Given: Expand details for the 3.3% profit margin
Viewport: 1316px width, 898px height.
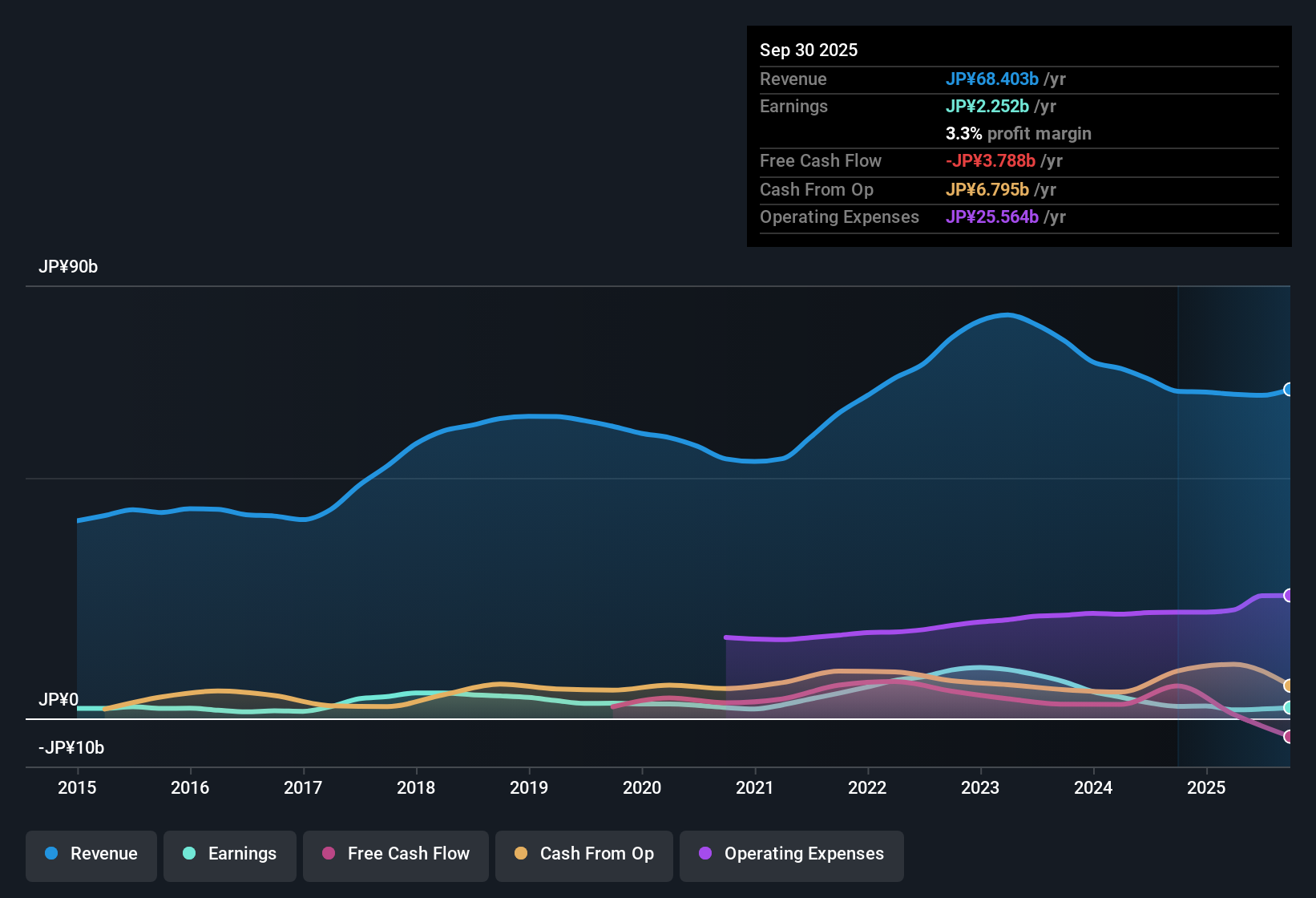Looking at the screenshot, I should click(x=1018, y=134).
